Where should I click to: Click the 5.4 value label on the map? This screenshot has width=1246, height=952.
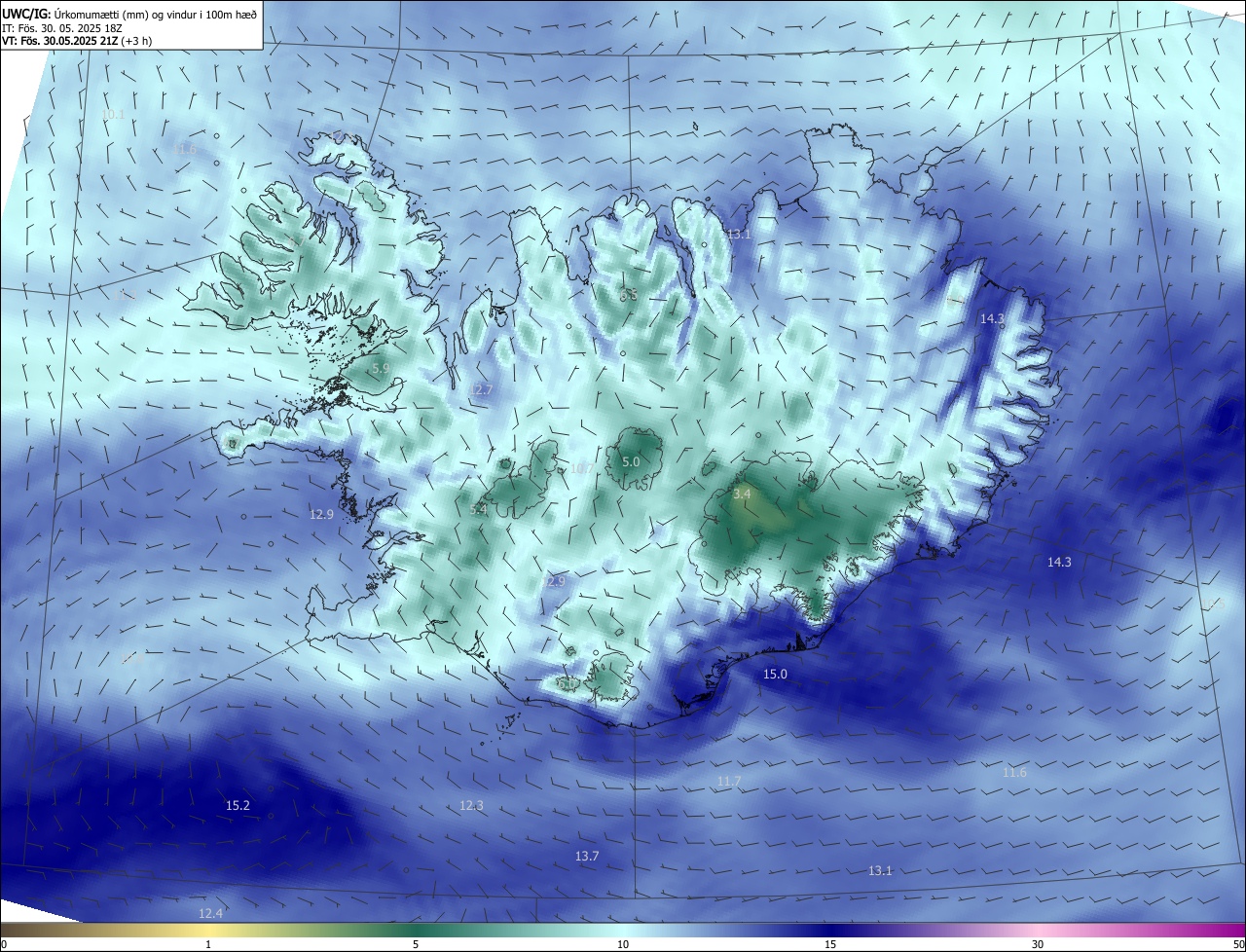point(478,509)
